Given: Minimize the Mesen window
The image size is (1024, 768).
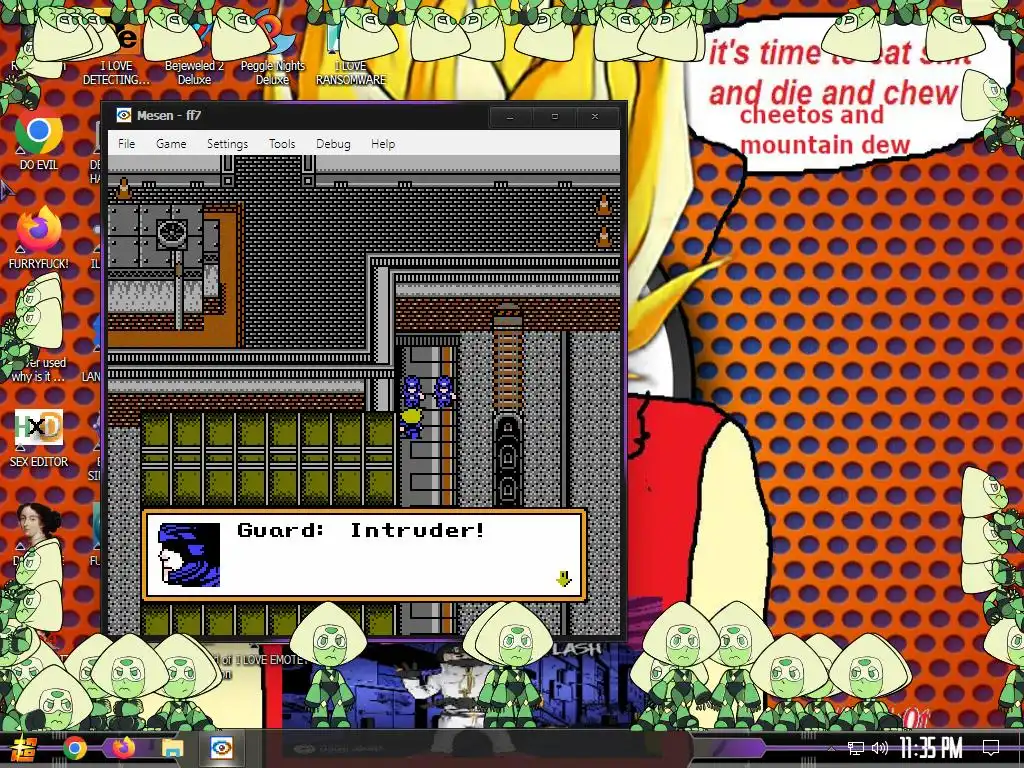Looking at the screenshot, I should coord(511,117).
